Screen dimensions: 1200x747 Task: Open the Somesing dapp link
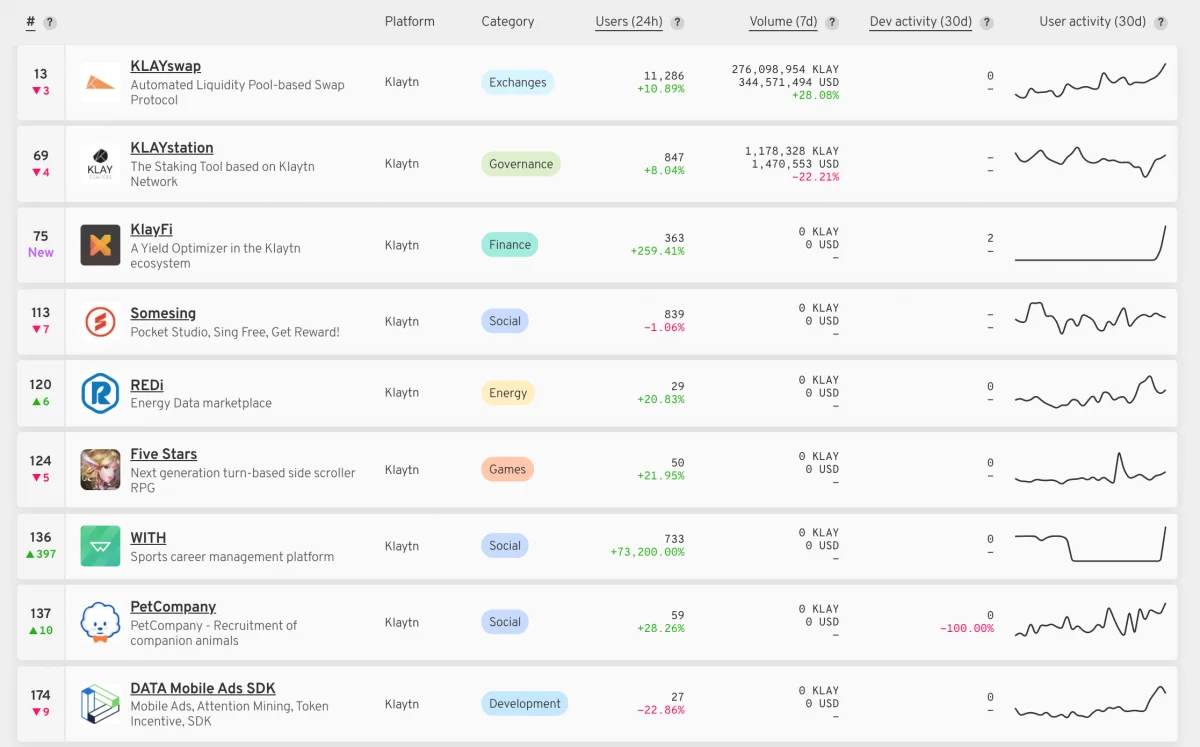click(163, 313)
